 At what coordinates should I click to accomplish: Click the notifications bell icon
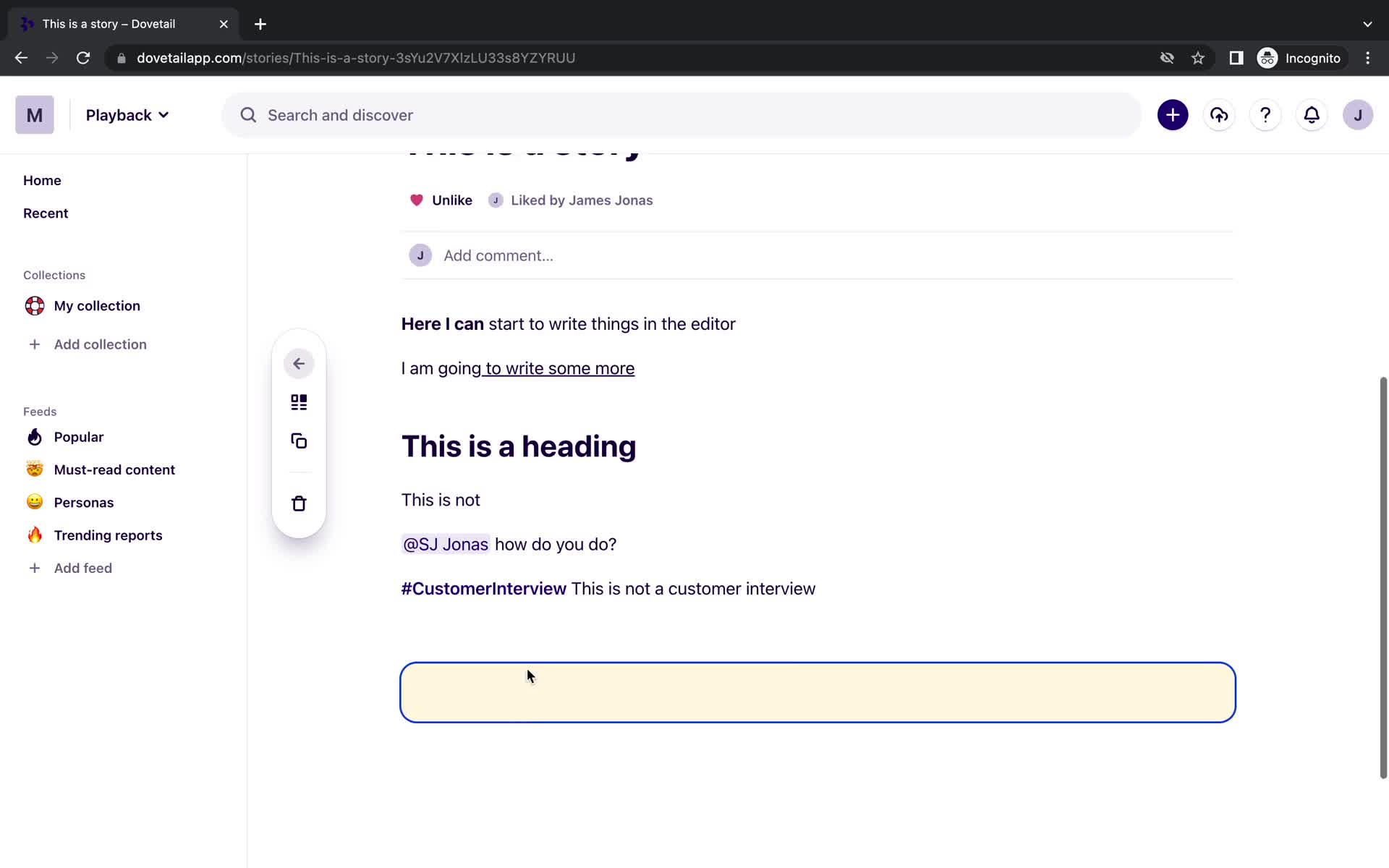pos(1312,115)
